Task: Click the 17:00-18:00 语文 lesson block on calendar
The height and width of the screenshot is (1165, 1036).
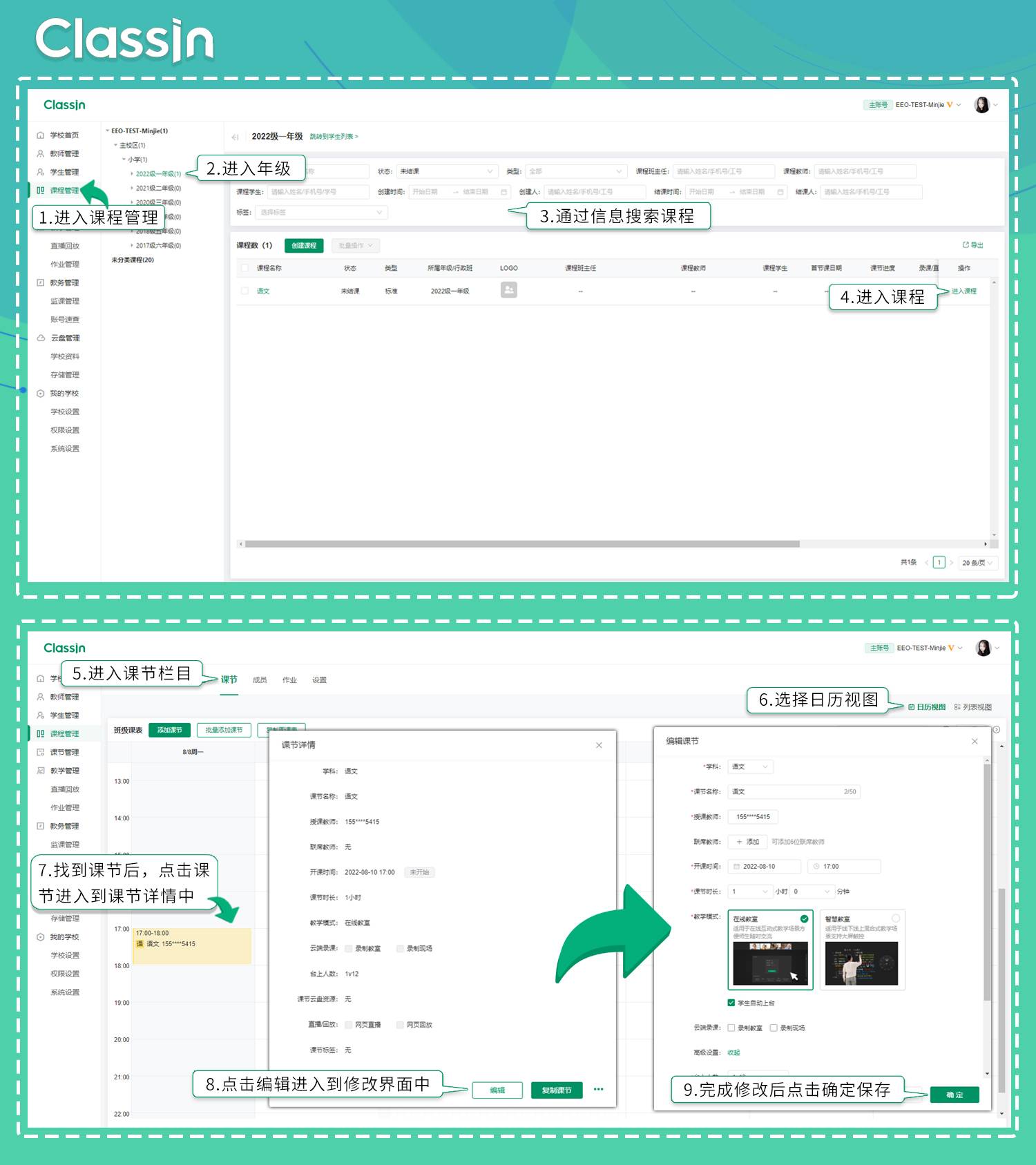Action: tap(193, 945)
